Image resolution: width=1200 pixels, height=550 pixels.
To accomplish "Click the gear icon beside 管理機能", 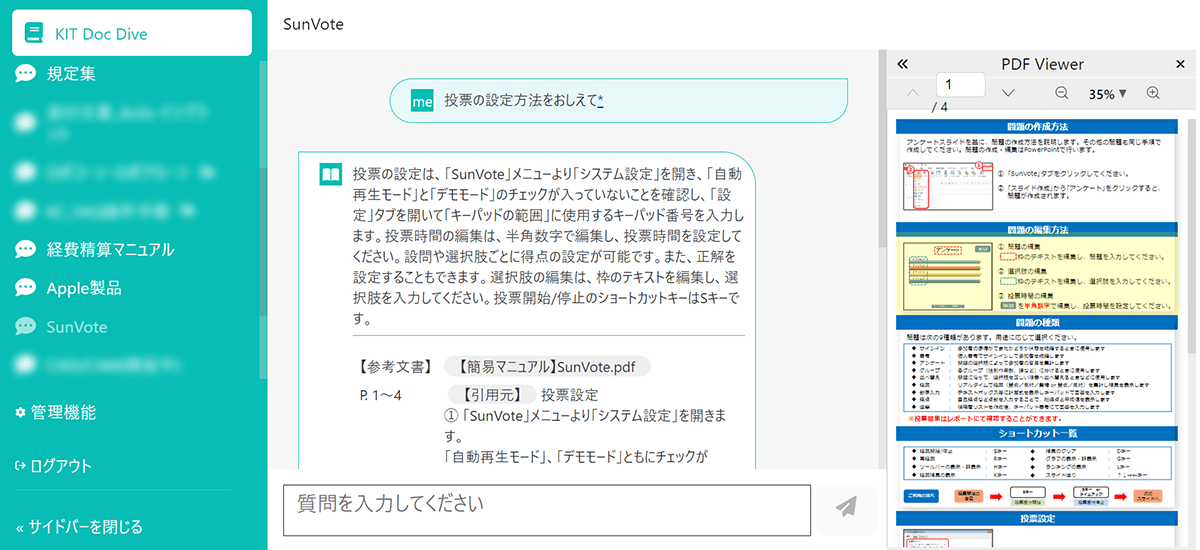I will pyautogui.click(x=21, y=412).
